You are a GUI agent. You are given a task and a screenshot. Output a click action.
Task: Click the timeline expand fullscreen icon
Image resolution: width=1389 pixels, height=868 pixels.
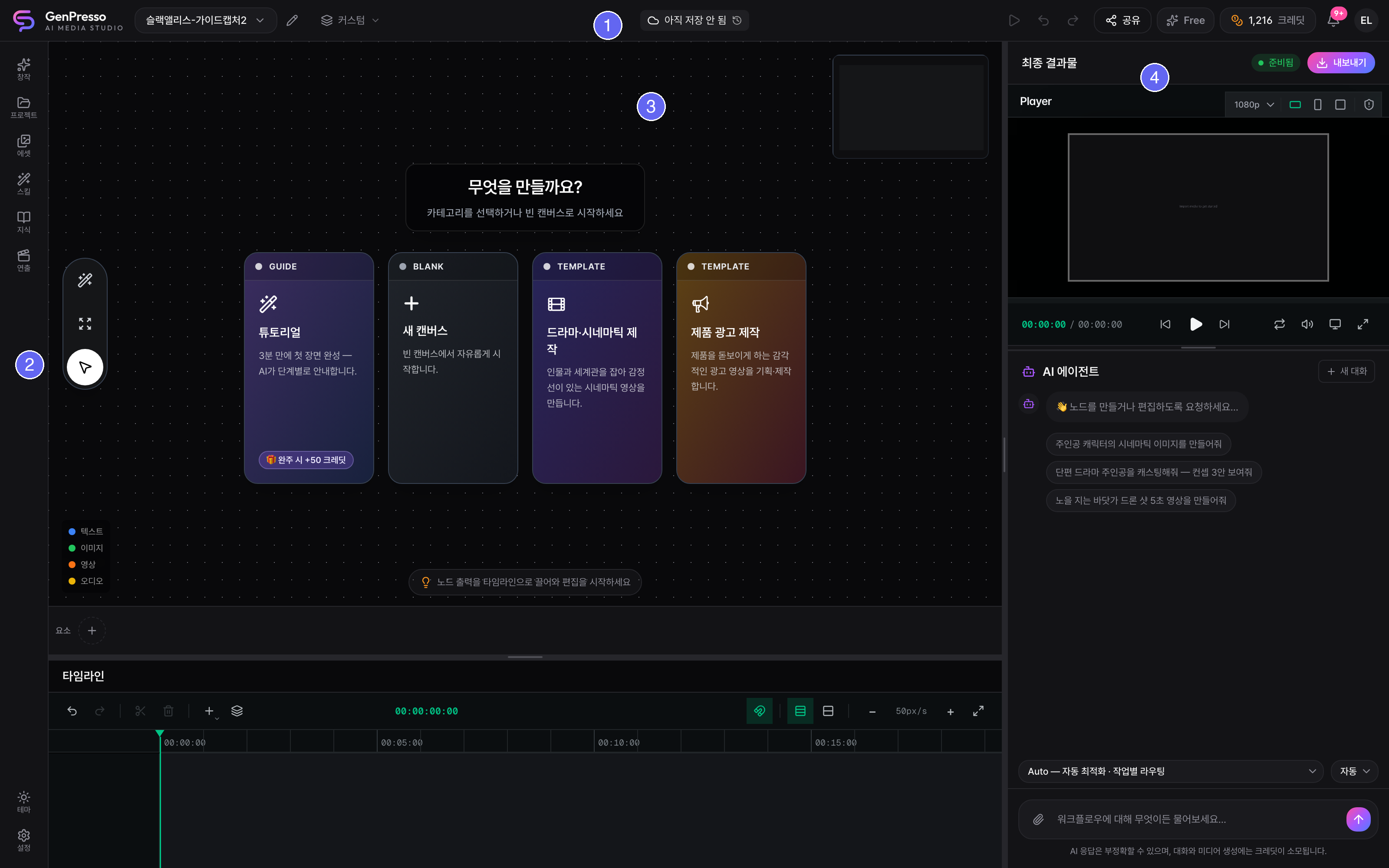click(979, 711)
